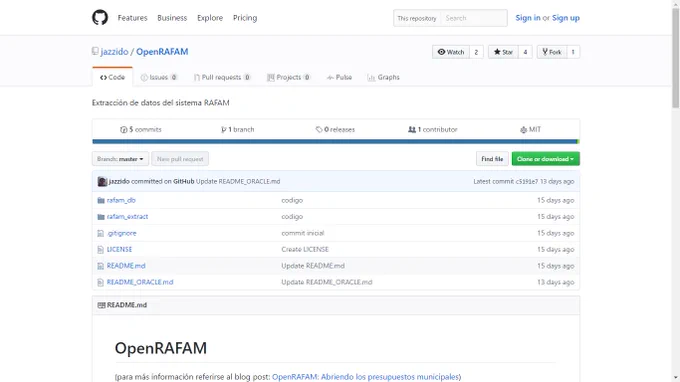Open the 1 contributor link
Viewport: 680px width, 382px height.
(432, 130)
